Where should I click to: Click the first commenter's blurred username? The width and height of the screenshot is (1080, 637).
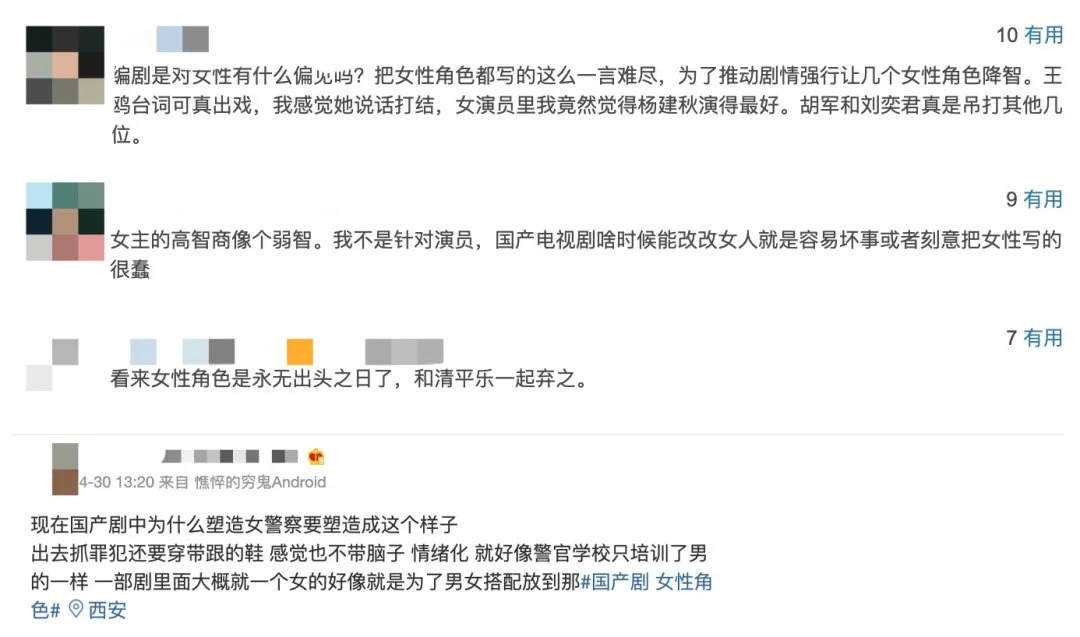click(x=168, y=39)
